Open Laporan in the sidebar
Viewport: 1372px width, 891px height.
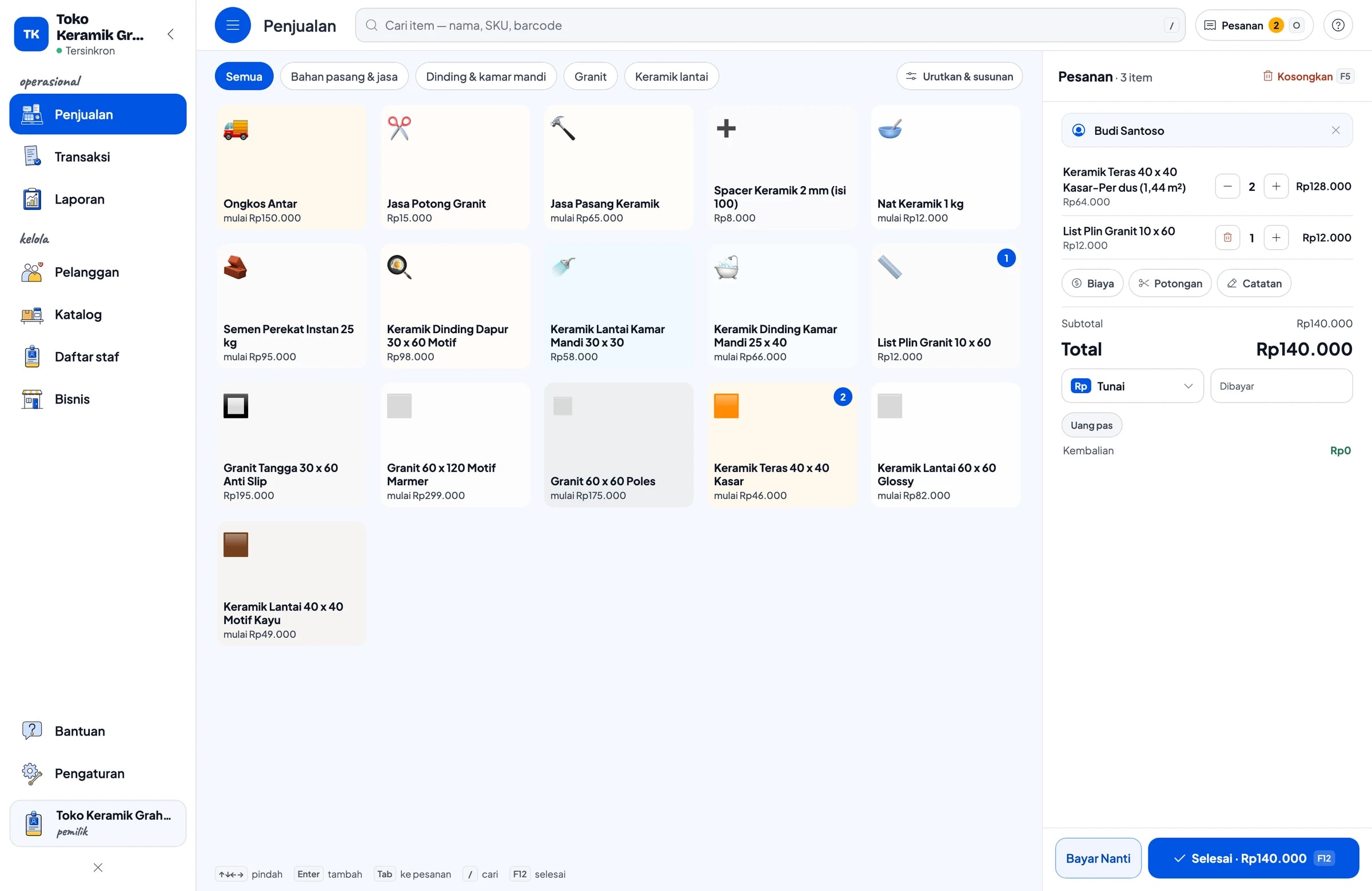coord(98,199)
